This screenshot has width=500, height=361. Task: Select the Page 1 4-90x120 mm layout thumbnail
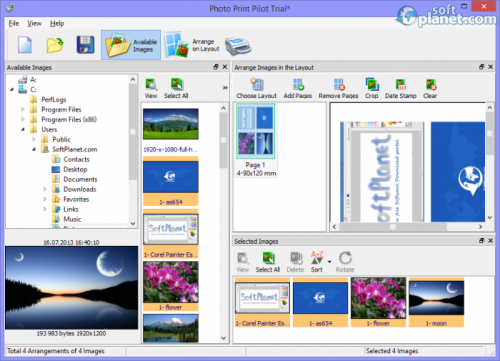[x=256, y=140]
